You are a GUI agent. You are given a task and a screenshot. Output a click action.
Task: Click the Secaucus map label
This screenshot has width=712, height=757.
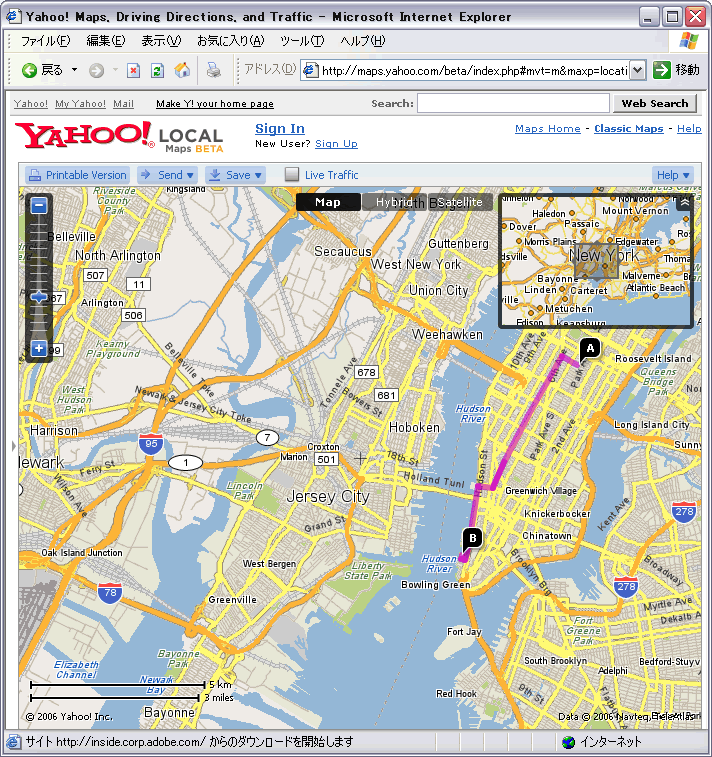[343, 251]
